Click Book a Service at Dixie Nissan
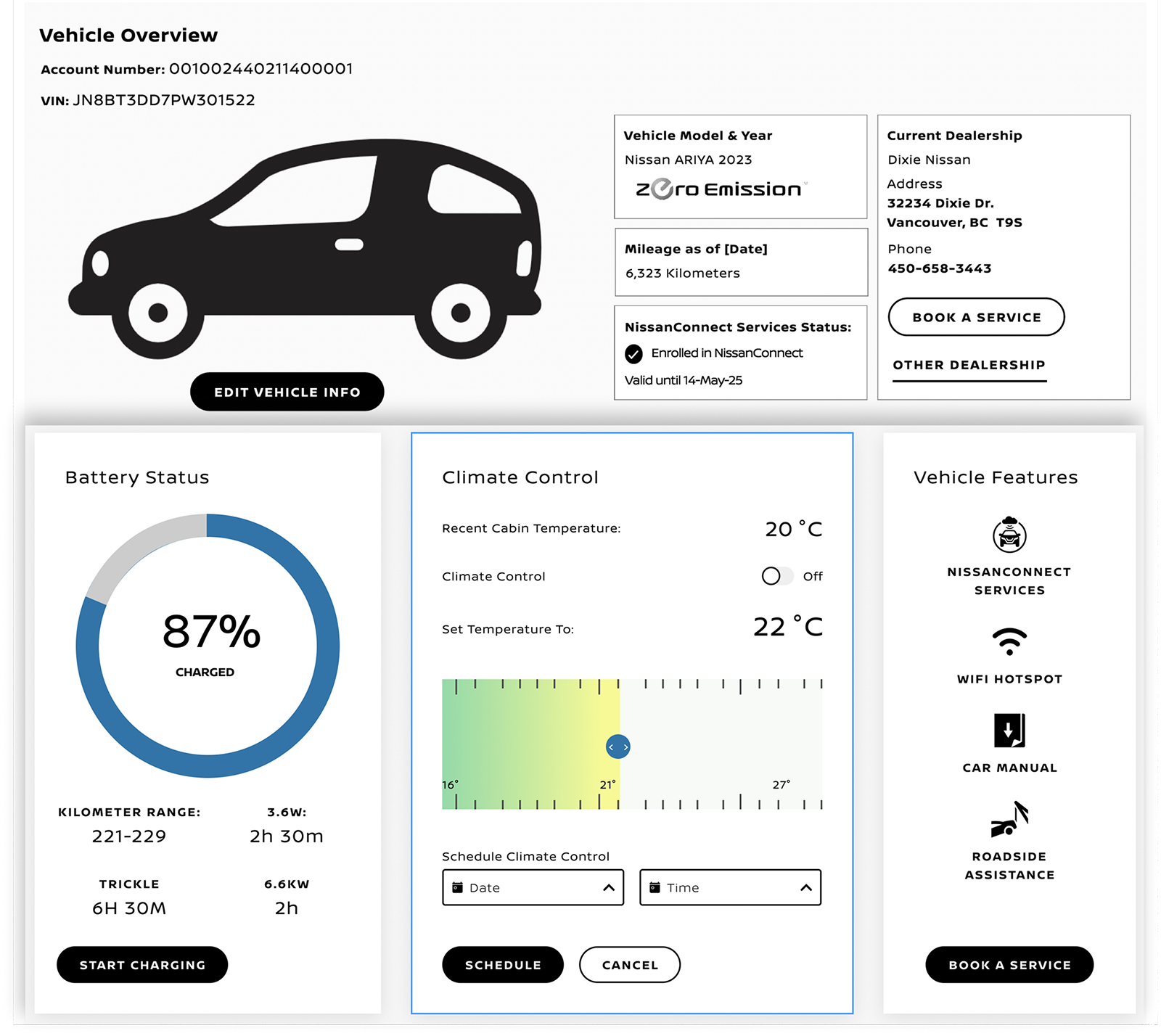The width and height of the screenshot is (1161, 1036). point(976,317)
